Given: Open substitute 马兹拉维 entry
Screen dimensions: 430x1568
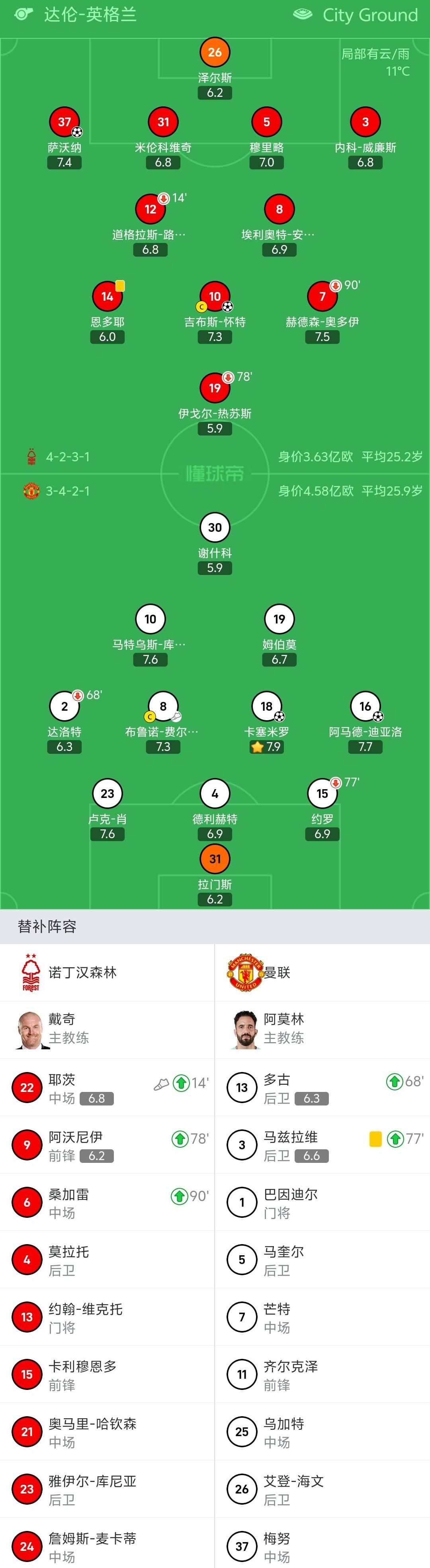Looking at the screenshot, I should point(322,1145).
